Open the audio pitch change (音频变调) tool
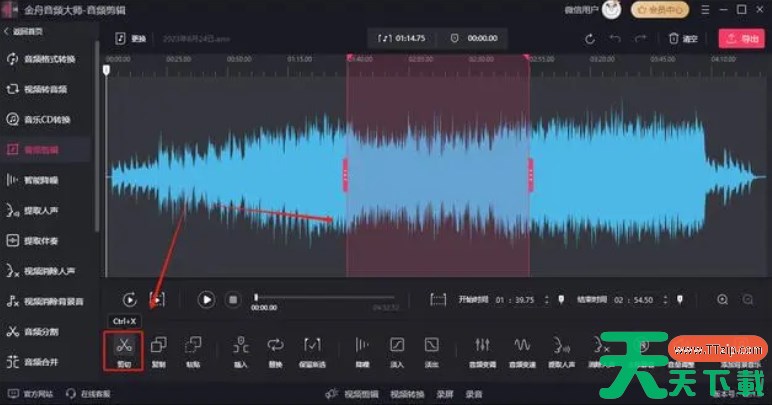Viewport: 772px width, 405px height. click(480, 346)
